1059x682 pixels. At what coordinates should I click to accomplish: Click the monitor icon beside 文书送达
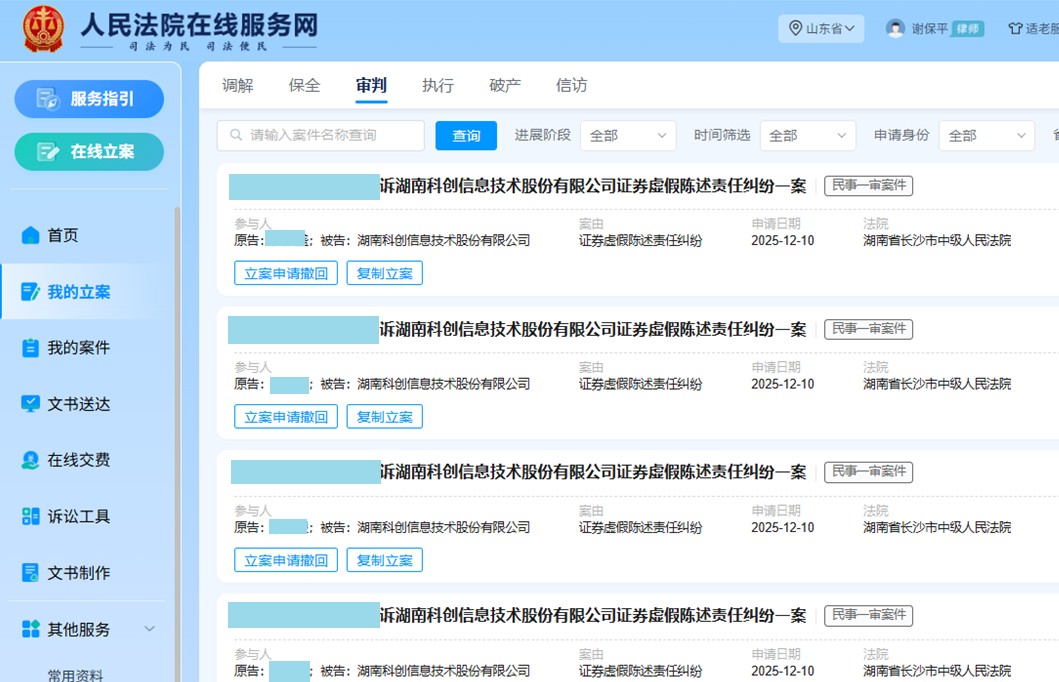pos(30,404)
